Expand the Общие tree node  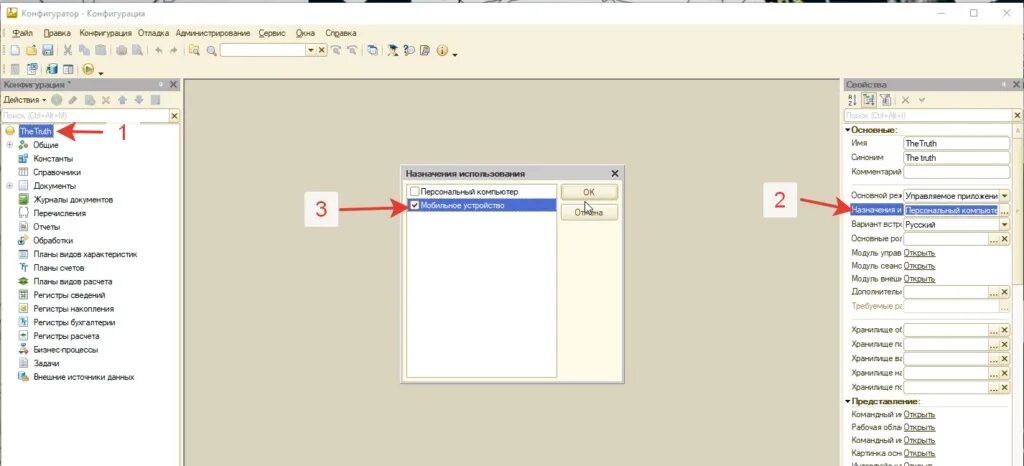[x=9, y=145]
